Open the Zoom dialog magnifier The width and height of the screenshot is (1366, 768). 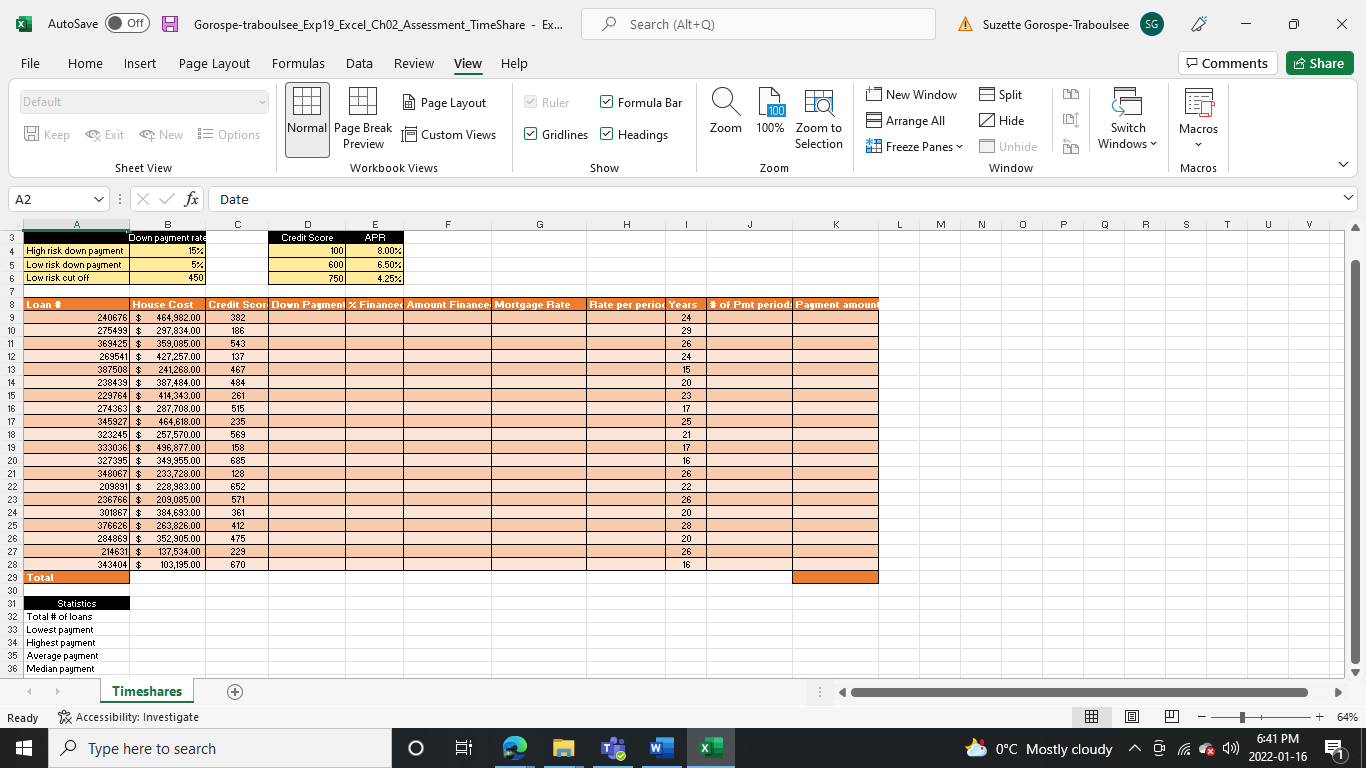pyautogui.click(x=725, y=111)
